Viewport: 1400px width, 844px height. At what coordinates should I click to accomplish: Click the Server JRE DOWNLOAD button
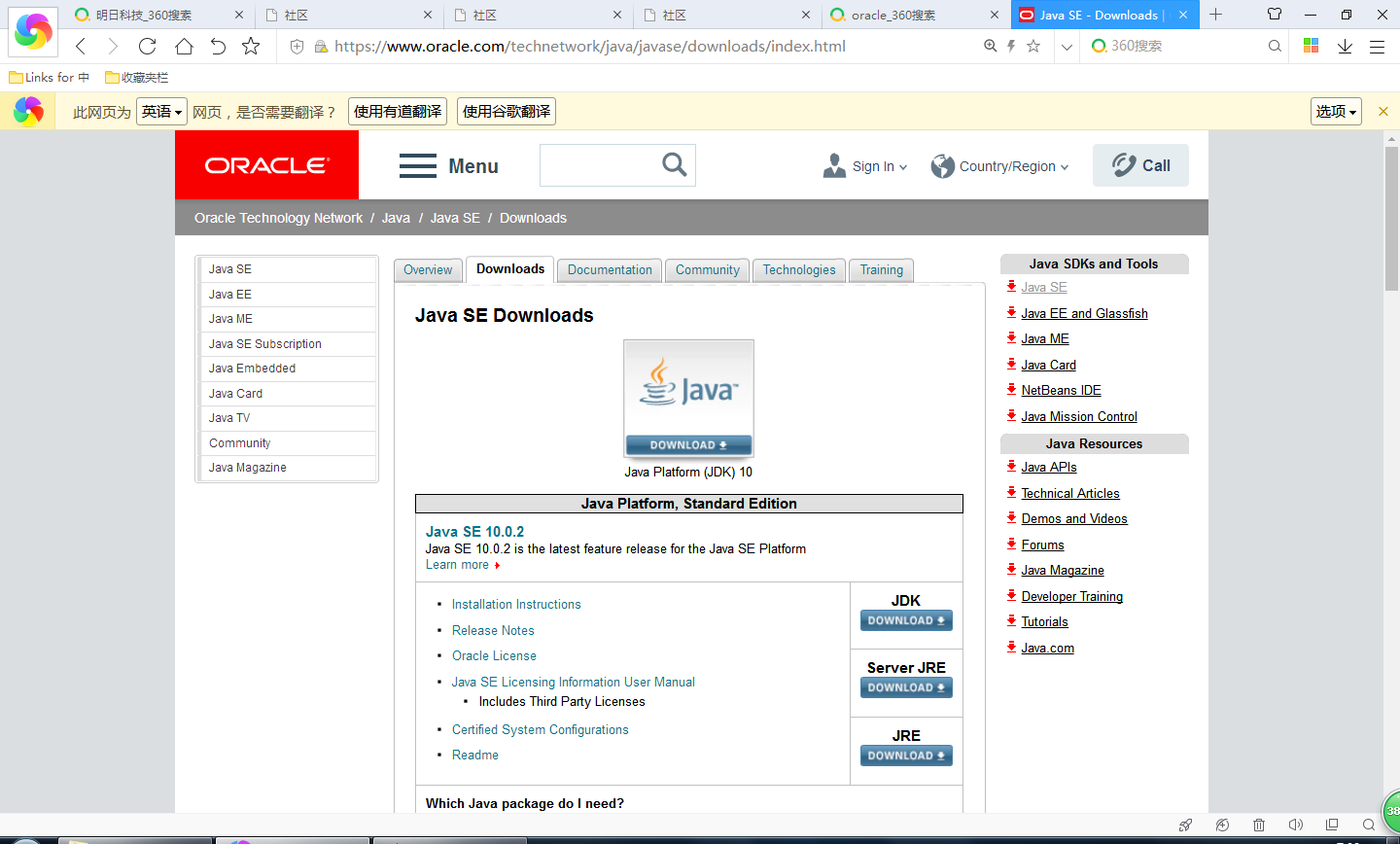point(906,687)
